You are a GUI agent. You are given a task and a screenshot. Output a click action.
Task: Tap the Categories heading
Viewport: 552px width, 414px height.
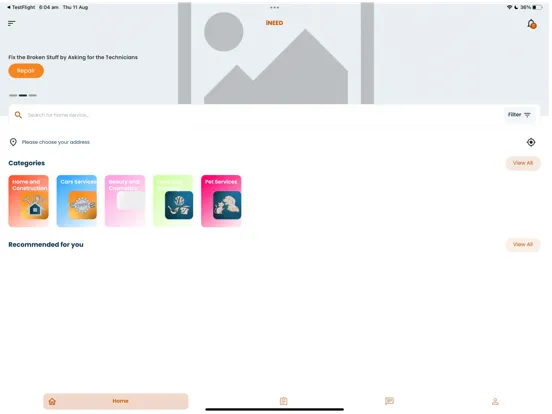(x=27, y=163)
